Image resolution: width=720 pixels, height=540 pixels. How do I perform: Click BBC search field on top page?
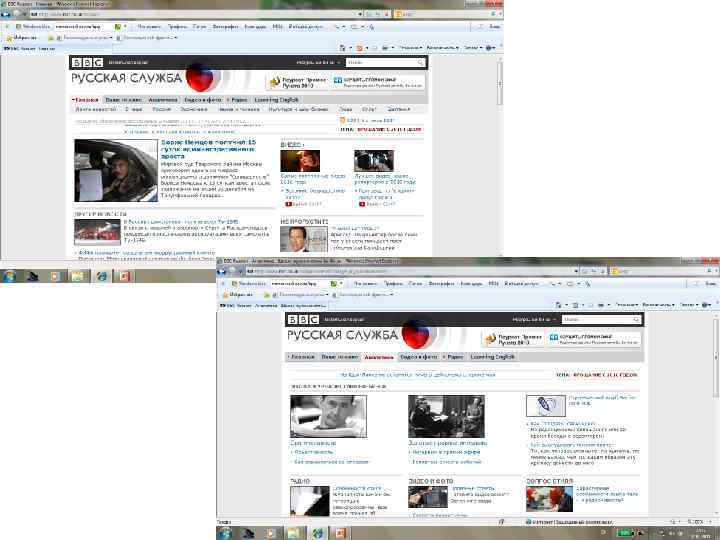(x=381, y=62)
